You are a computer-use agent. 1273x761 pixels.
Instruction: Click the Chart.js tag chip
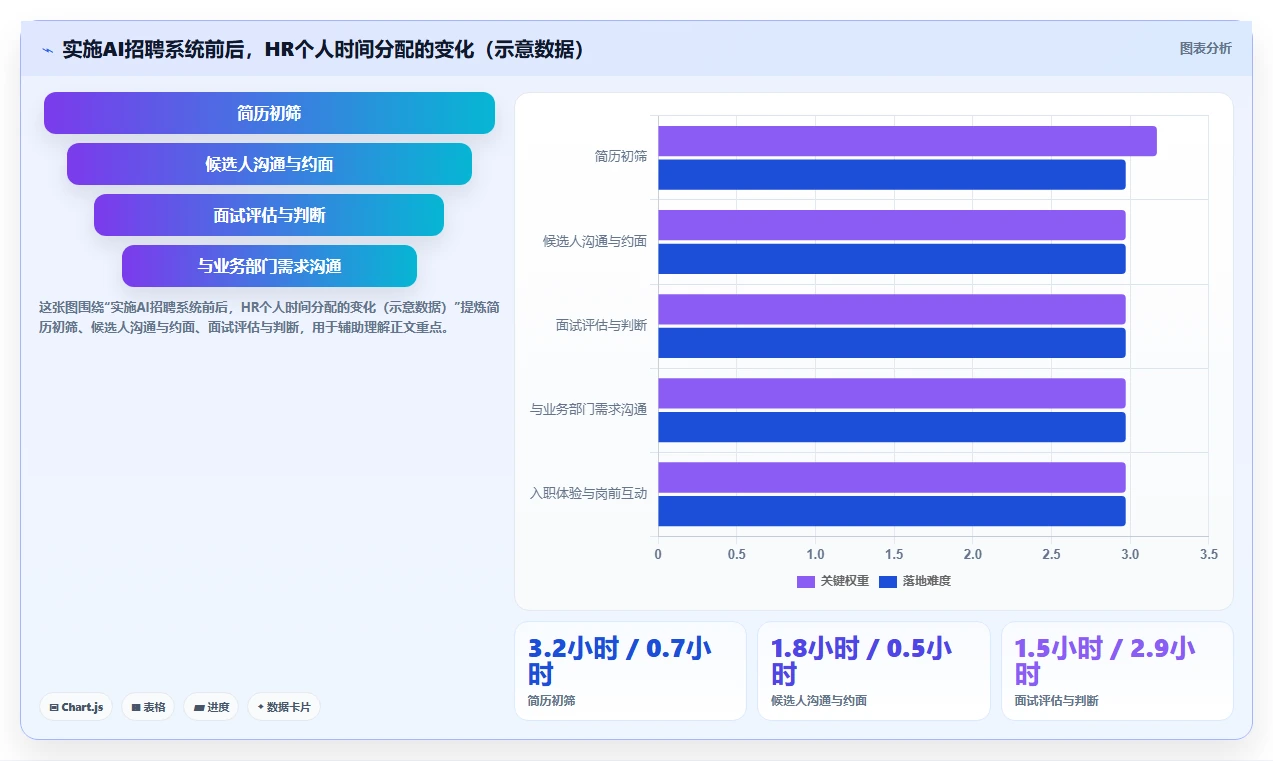point(77,707)
